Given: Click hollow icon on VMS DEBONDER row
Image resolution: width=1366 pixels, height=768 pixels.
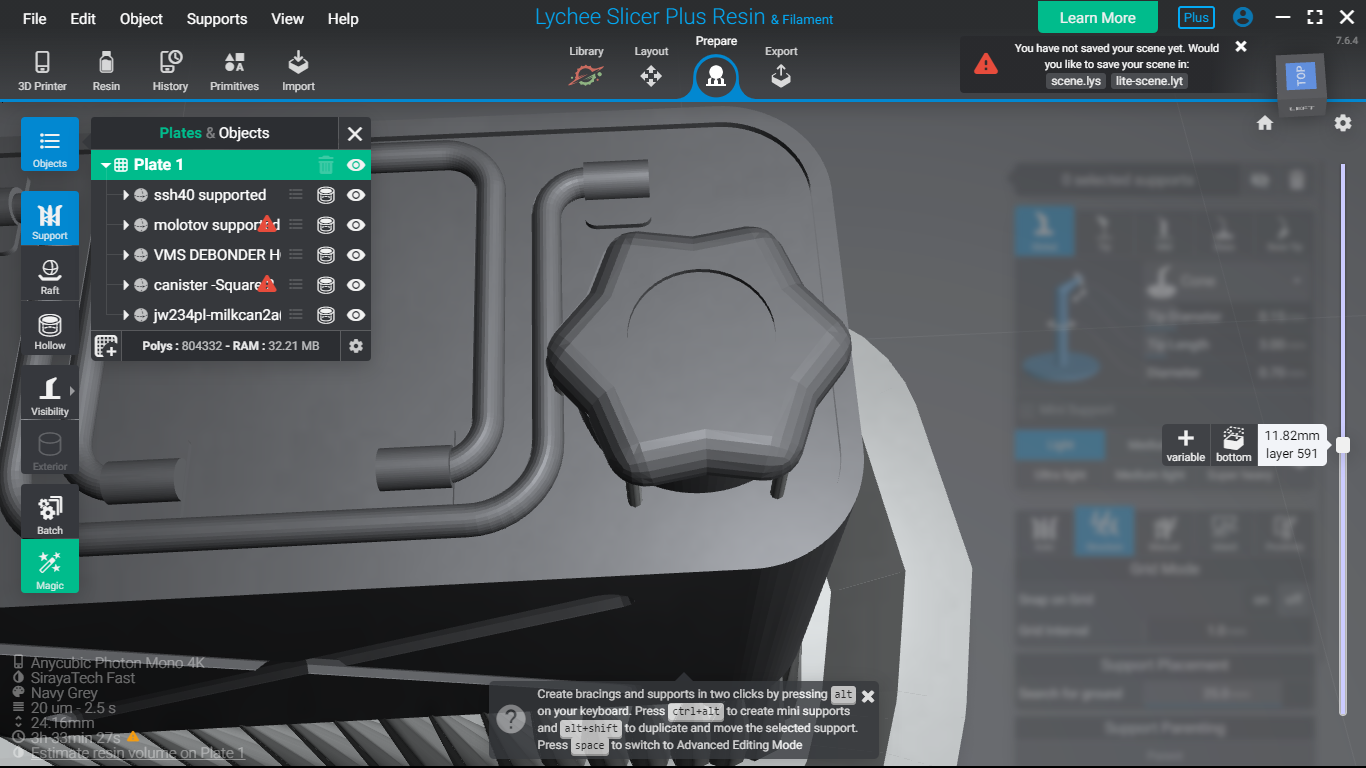Looking at the screenshot, I should click(x=325, y=255).
